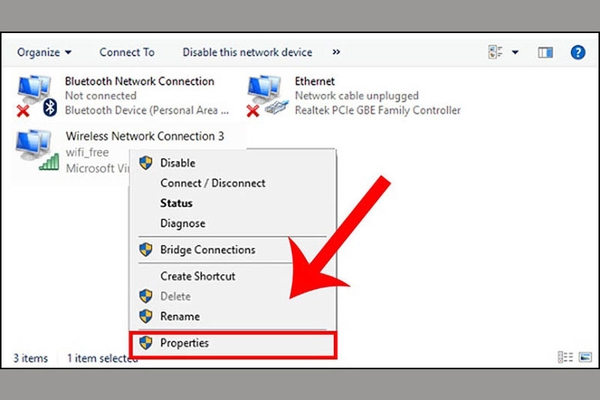Open the view options dropdown arrow
Viewport: 600px width, 400px height.
point(515,52)
